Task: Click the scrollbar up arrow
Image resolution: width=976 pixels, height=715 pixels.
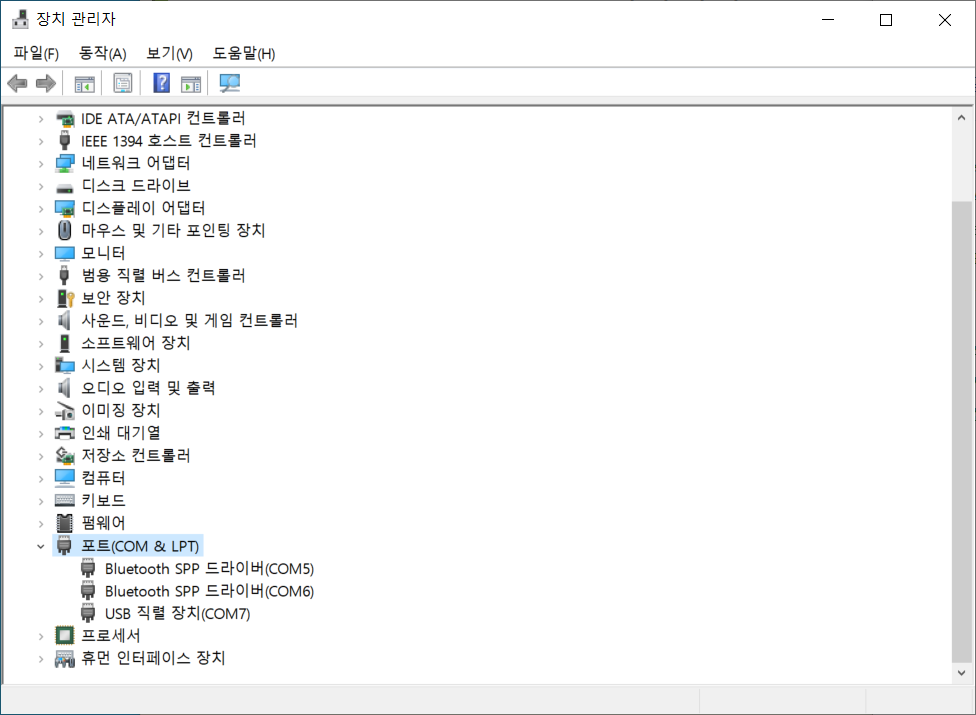Action: (x=962, y=118)
